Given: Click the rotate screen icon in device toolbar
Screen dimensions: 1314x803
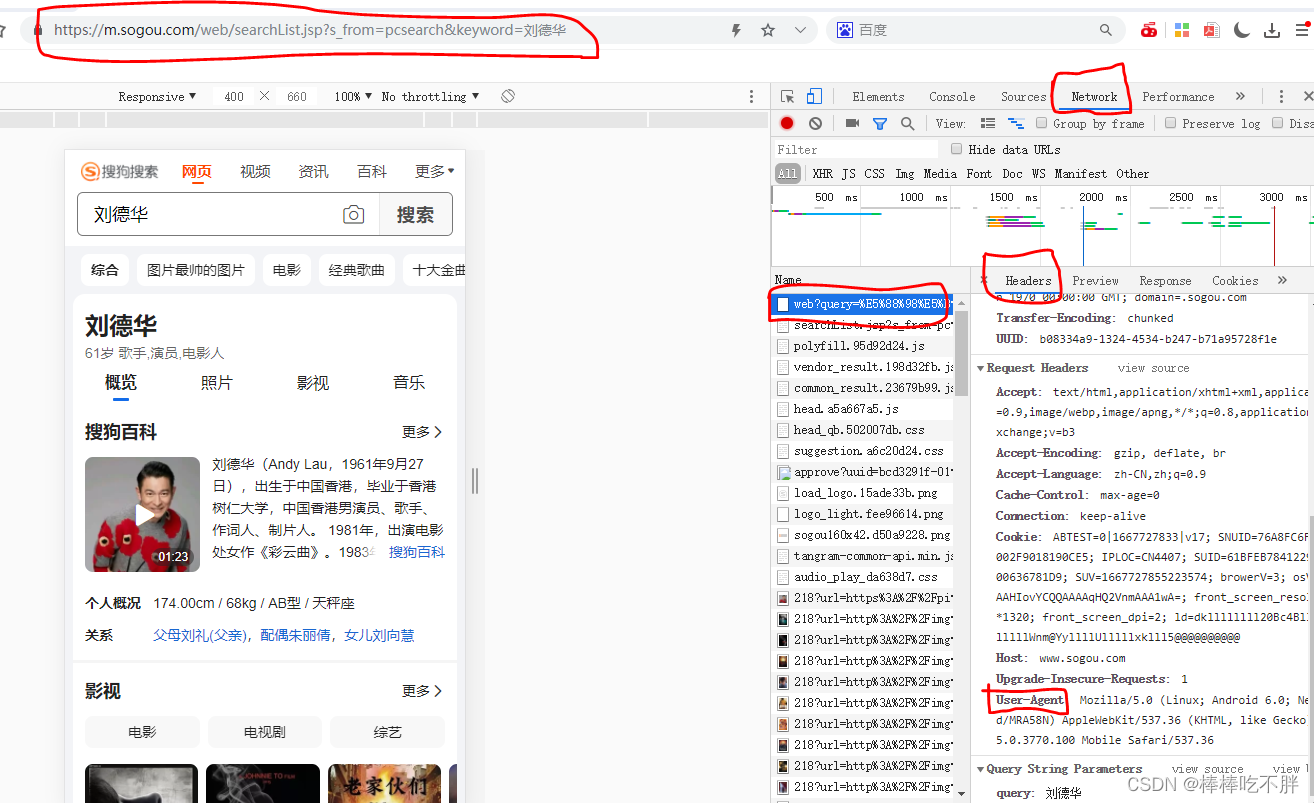Looking at the screenshot, I should [508, 96].
